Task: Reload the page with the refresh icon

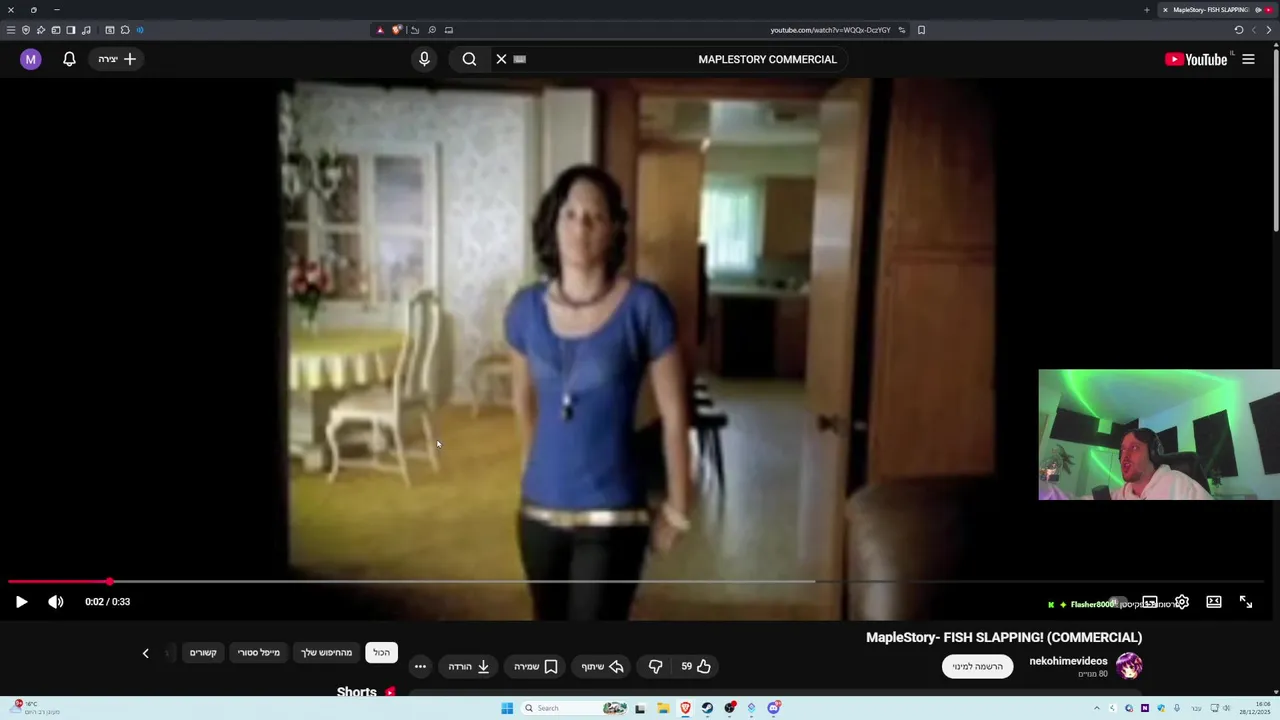Action: [1238, 30]
